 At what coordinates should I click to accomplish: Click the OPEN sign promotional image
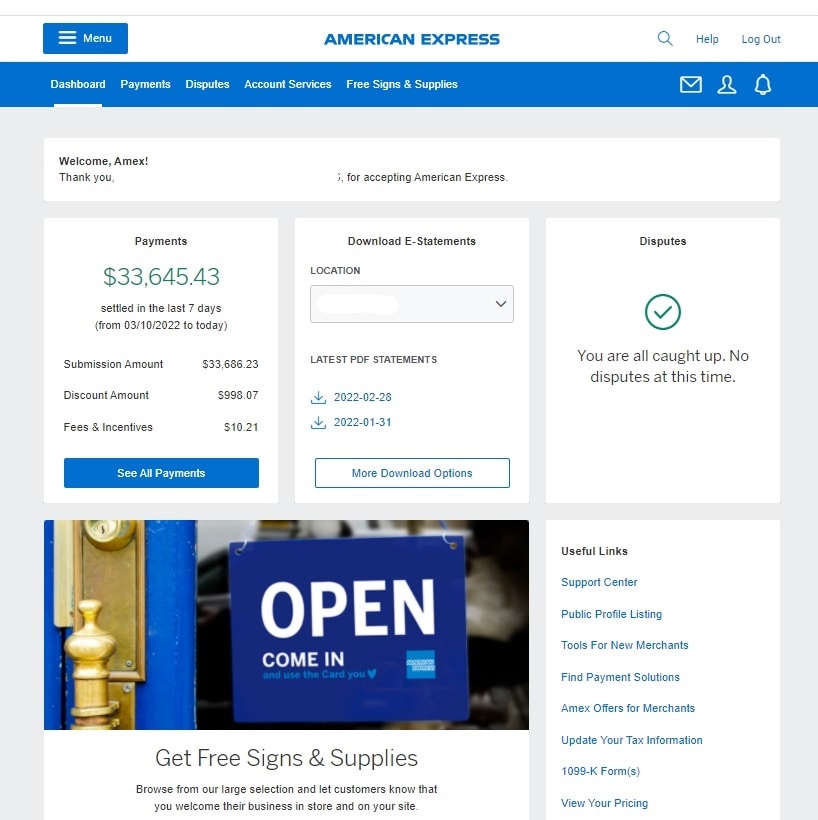(286, 624)
